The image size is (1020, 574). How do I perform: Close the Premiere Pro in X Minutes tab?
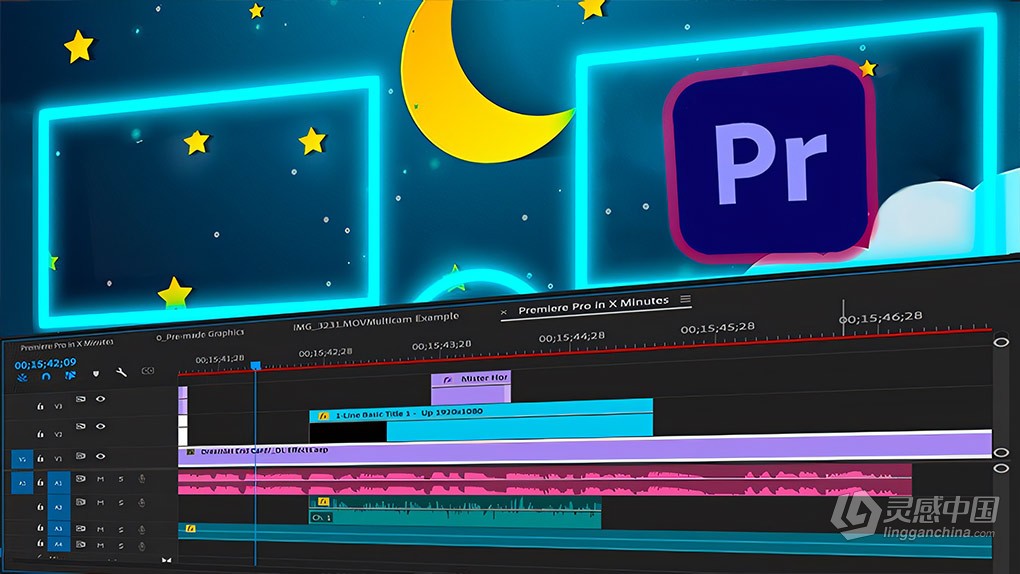click(503, 313)
